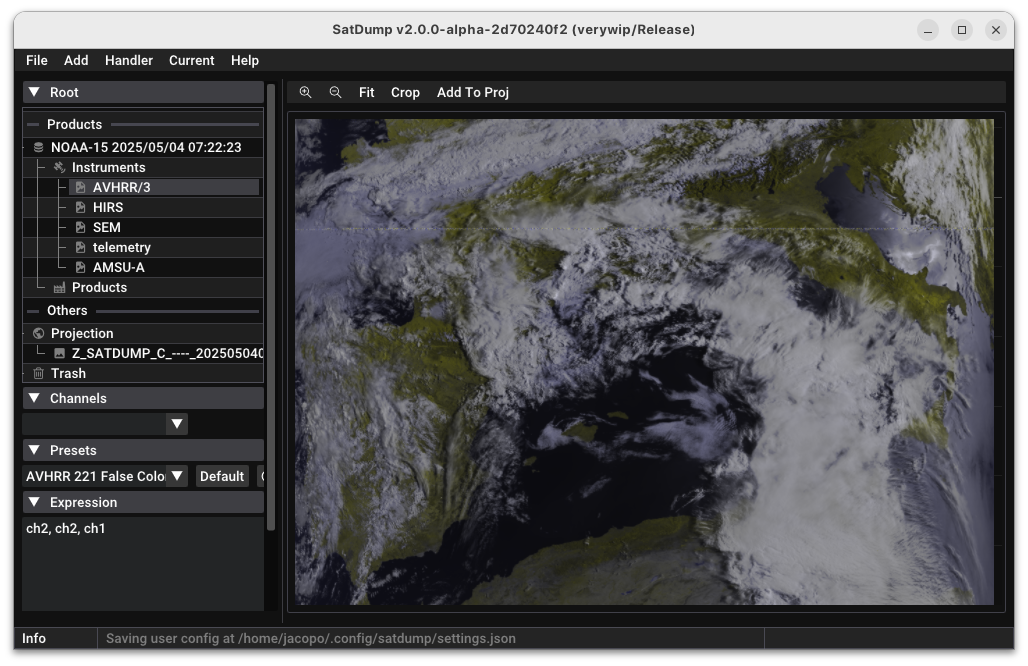Open the Handler menu
Screen dimensions: 1028x666
(x=129, y=60)
